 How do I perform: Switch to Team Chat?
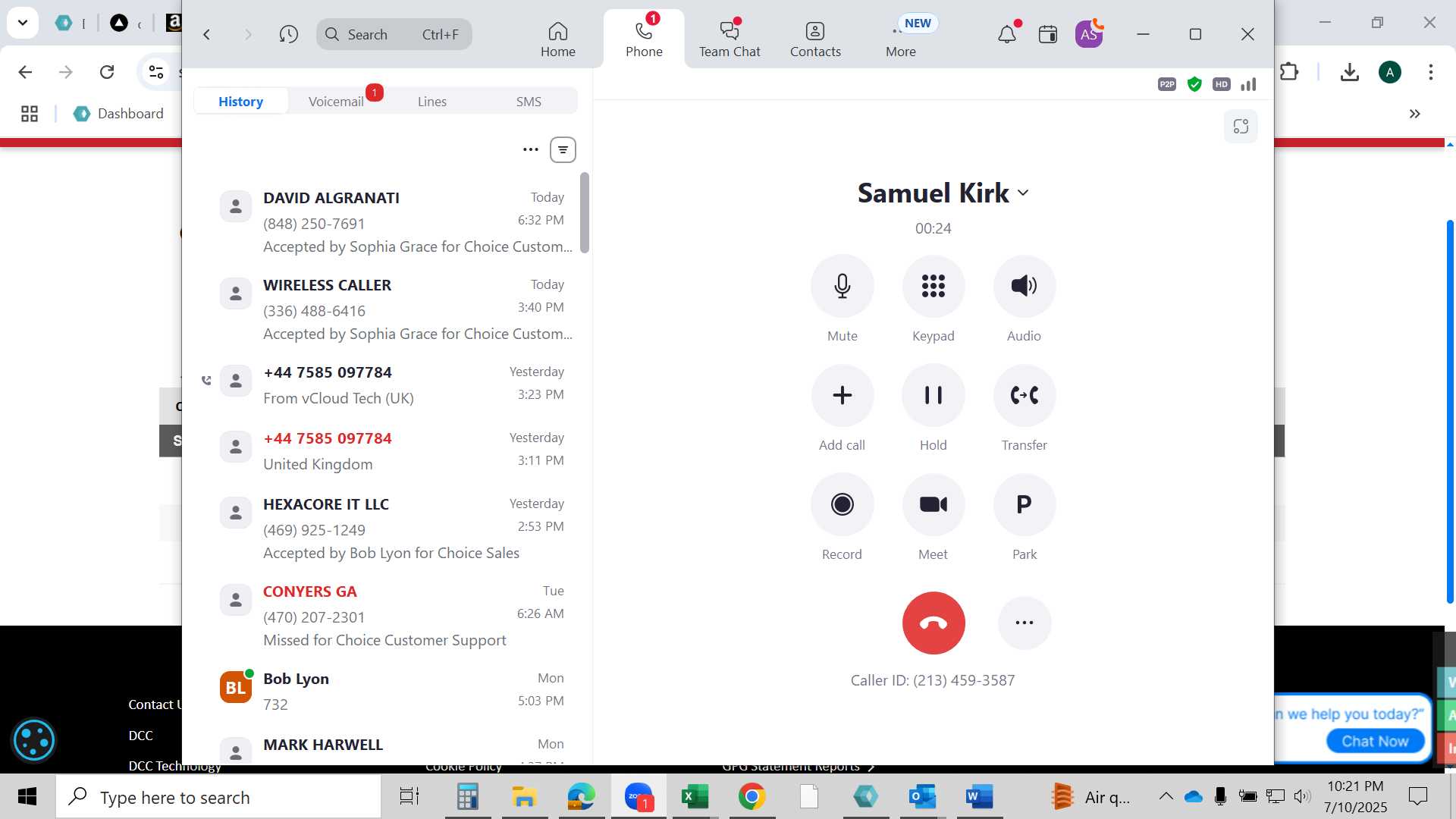pos(730,39)
